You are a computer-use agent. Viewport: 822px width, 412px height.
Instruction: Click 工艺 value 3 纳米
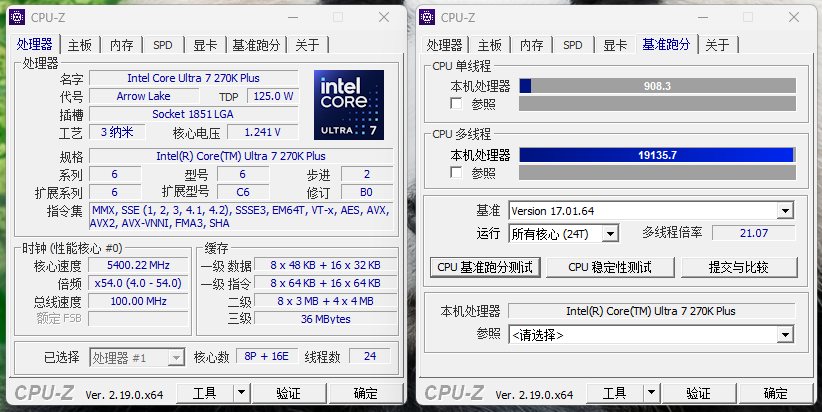117,132
